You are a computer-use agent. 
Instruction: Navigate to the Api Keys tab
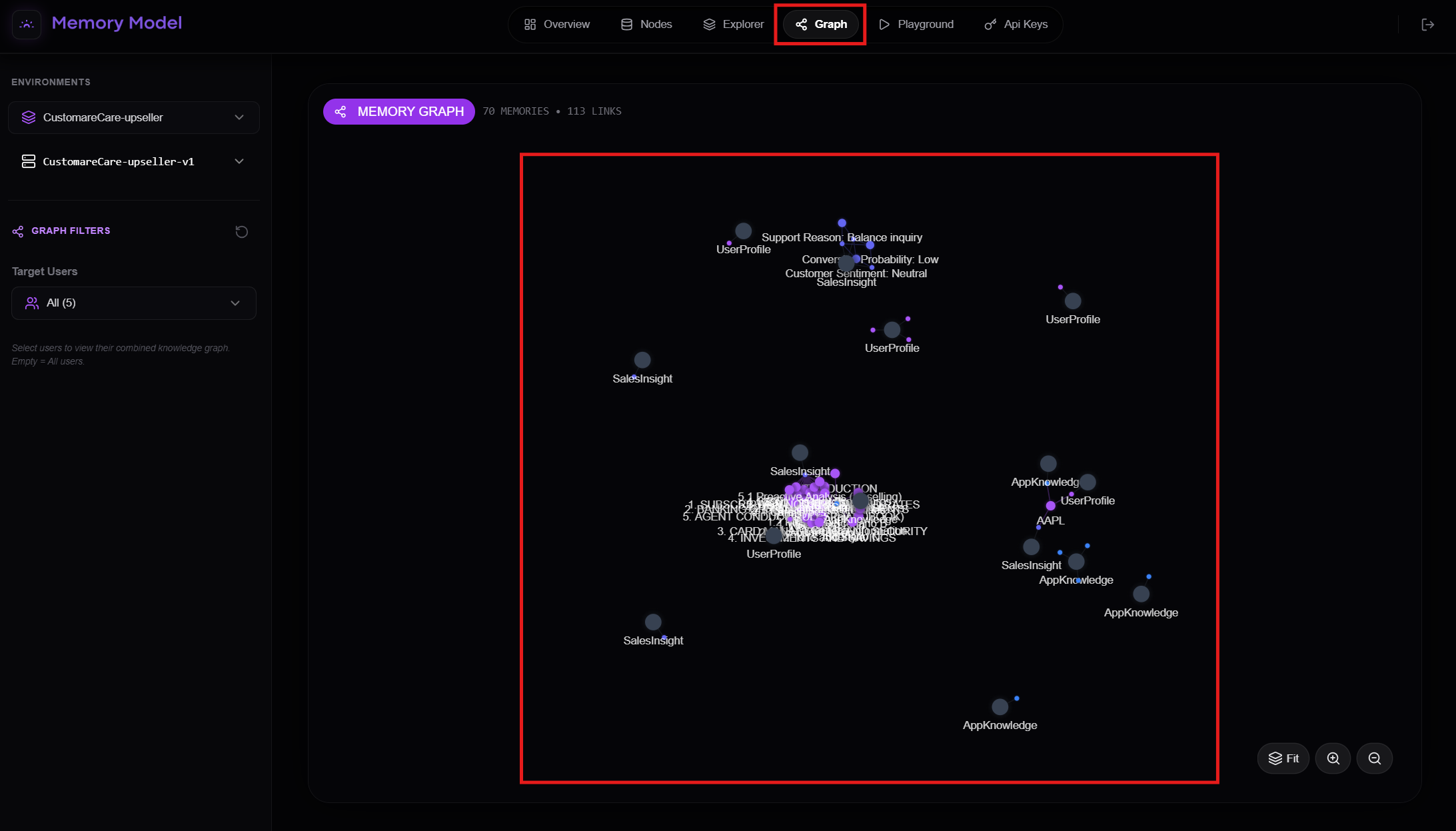click(x=1016, y=25)
